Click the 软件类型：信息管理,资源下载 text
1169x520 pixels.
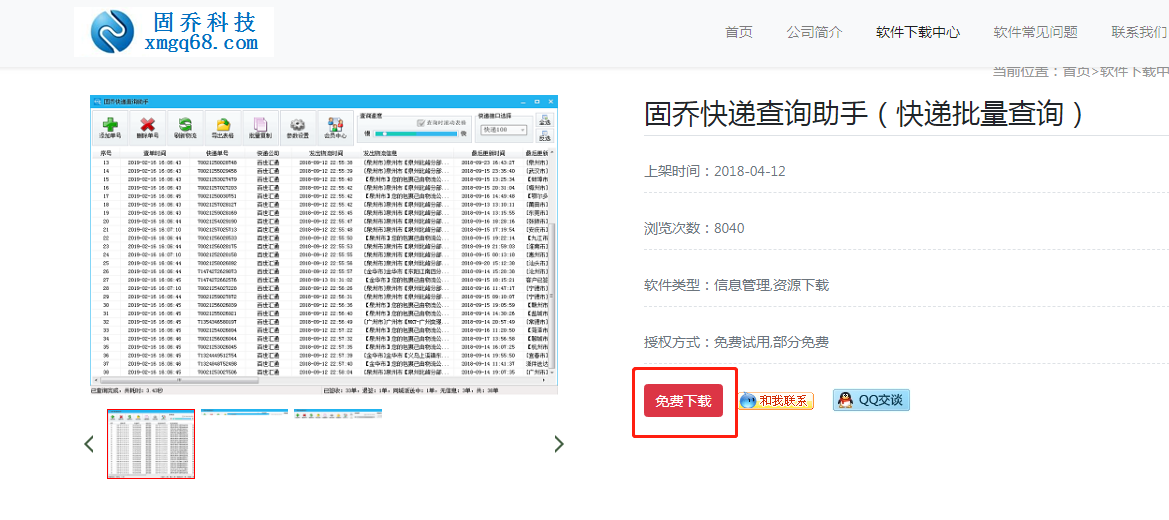737,285
